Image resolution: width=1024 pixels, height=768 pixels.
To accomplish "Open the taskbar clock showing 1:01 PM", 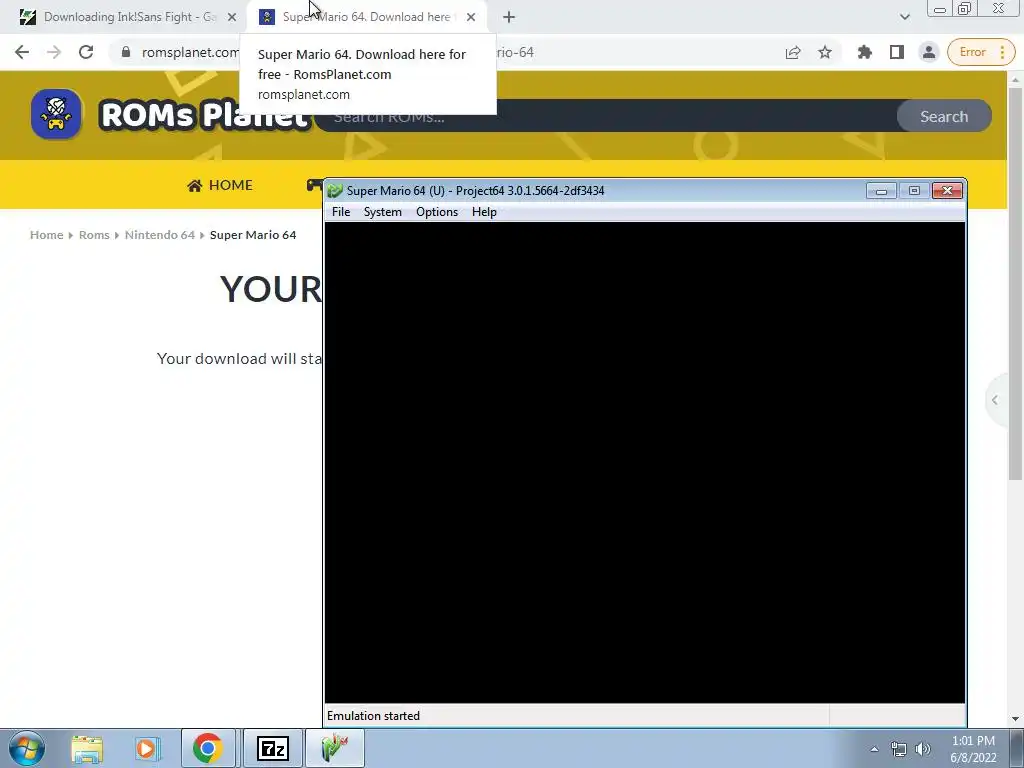I will point(973,749).
